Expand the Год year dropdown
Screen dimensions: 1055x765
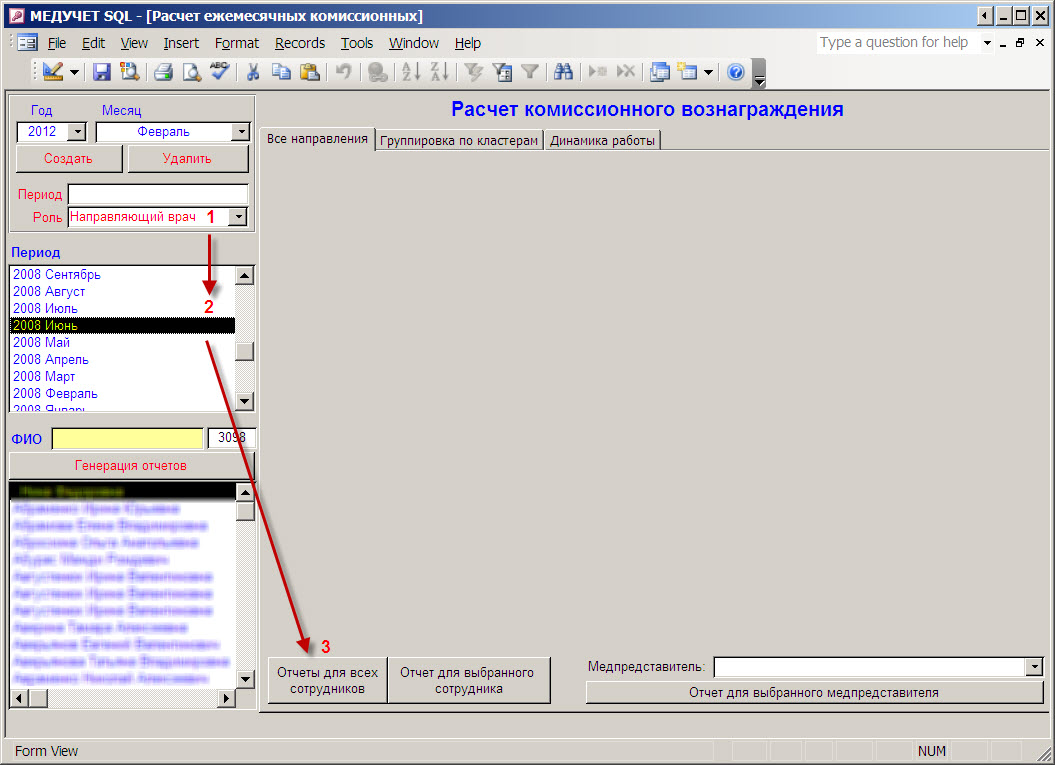[76, 132]
